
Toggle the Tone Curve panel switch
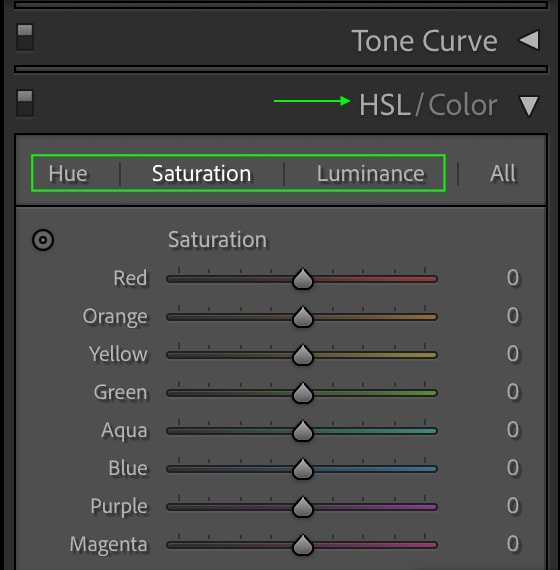click(x=25, y=37)
